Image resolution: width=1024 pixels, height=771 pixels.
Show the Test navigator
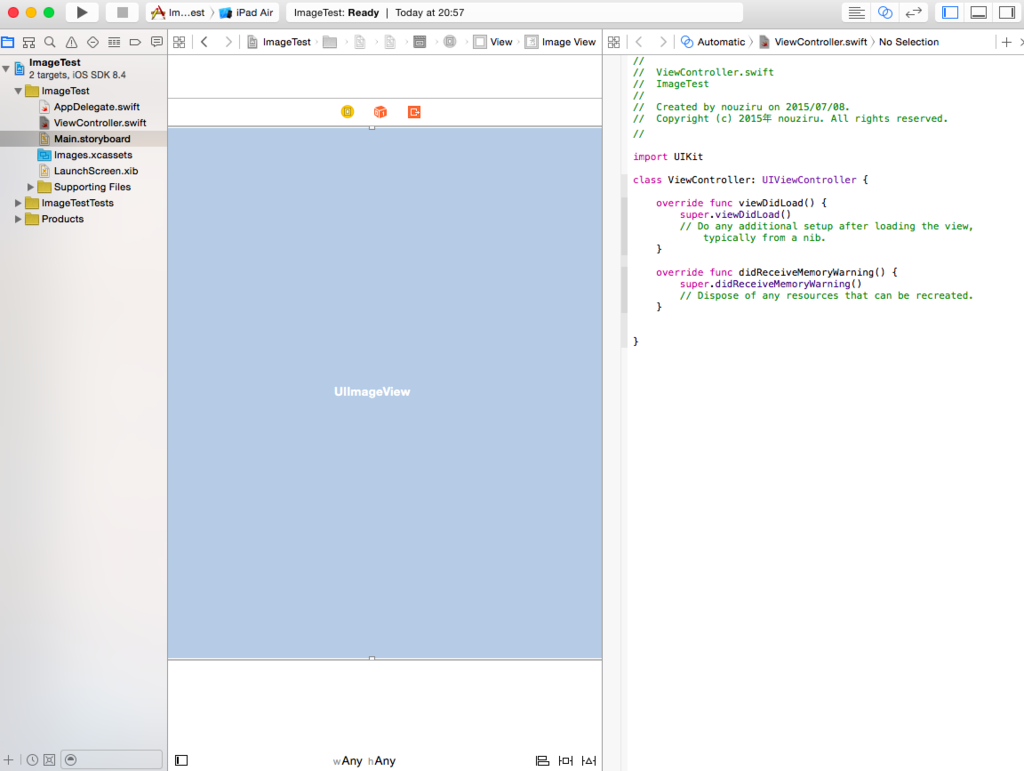point(93,42)
